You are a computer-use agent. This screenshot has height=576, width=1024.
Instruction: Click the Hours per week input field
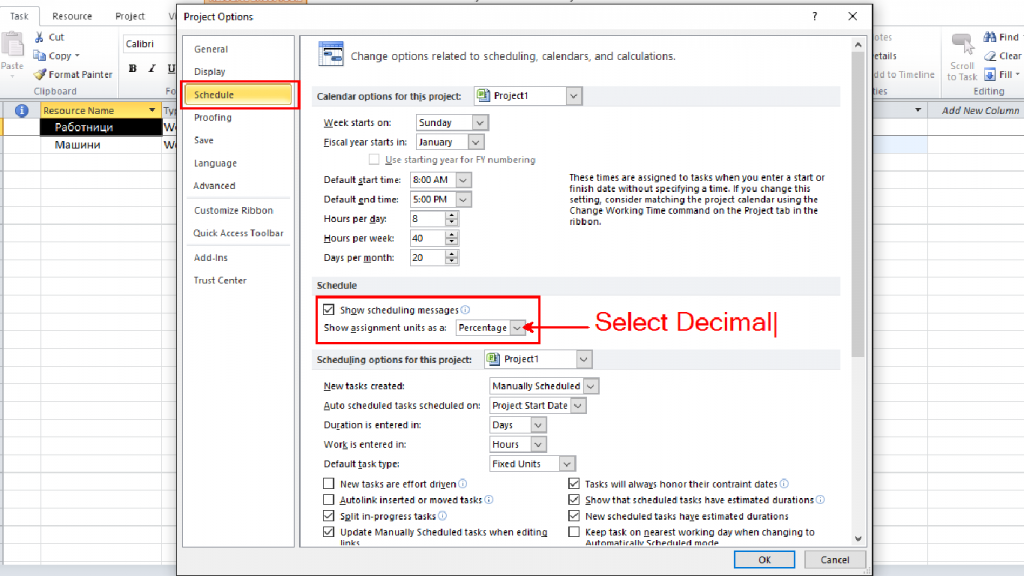pos(428,238)
